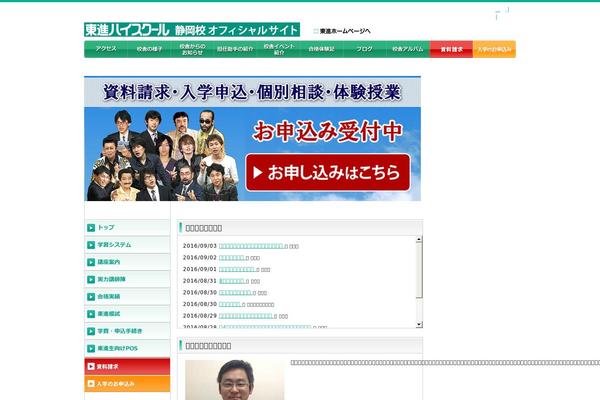The height and width of the screenshot is (400, 600).
Task: Open 合格体験記 in the top navigation
Action: 321,49
